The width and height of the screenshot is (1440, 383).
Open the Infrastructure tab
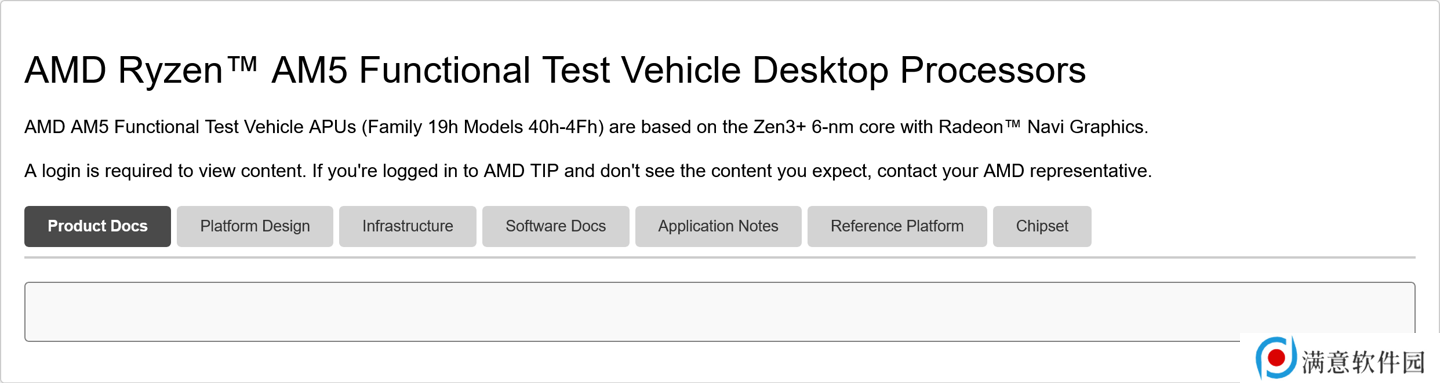click(x=407, y=226)
